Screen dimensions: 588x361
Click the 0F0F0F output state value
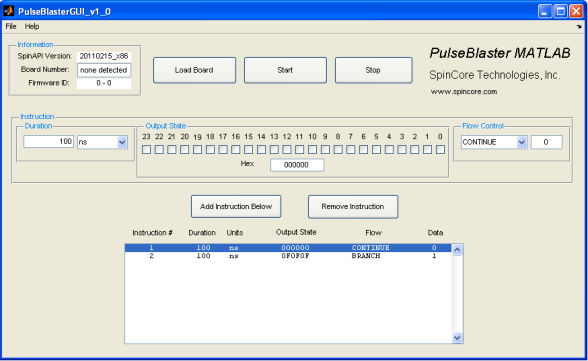[x=295, y=256]
